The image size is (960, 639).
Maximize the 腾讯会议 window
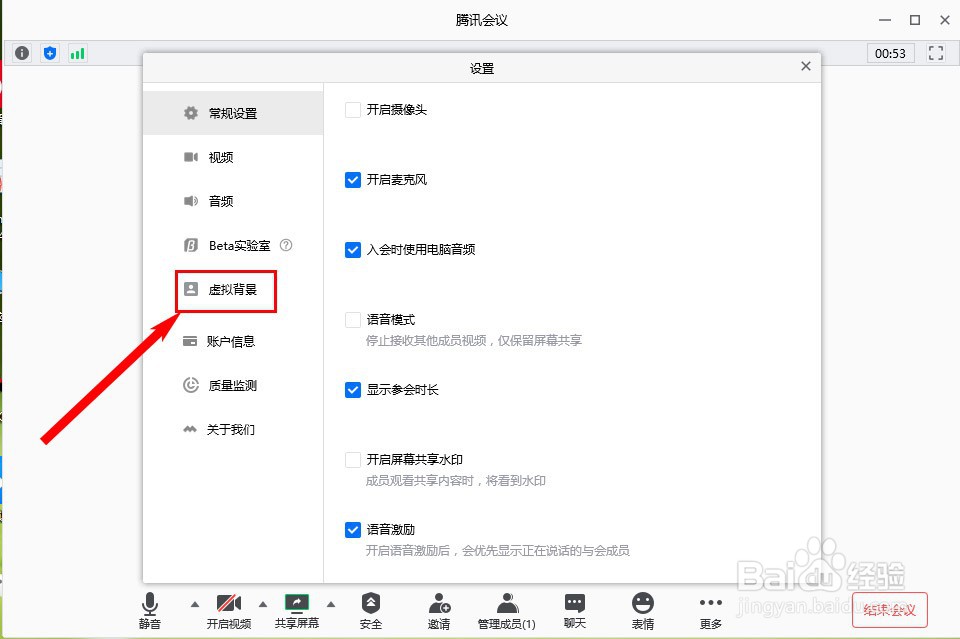pos(915,20)
